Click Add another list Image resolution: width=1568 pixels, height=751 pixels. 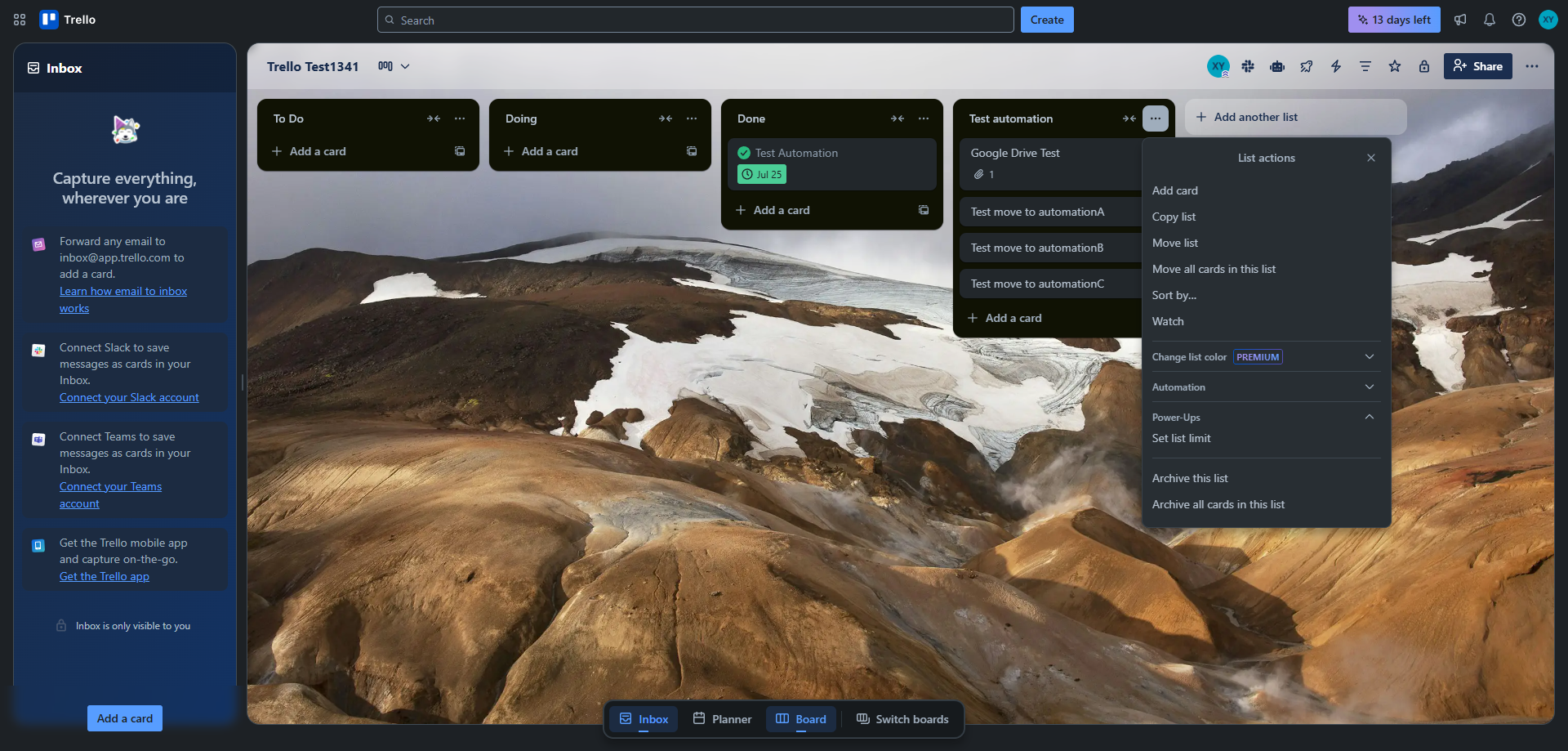coord(1295,117)
